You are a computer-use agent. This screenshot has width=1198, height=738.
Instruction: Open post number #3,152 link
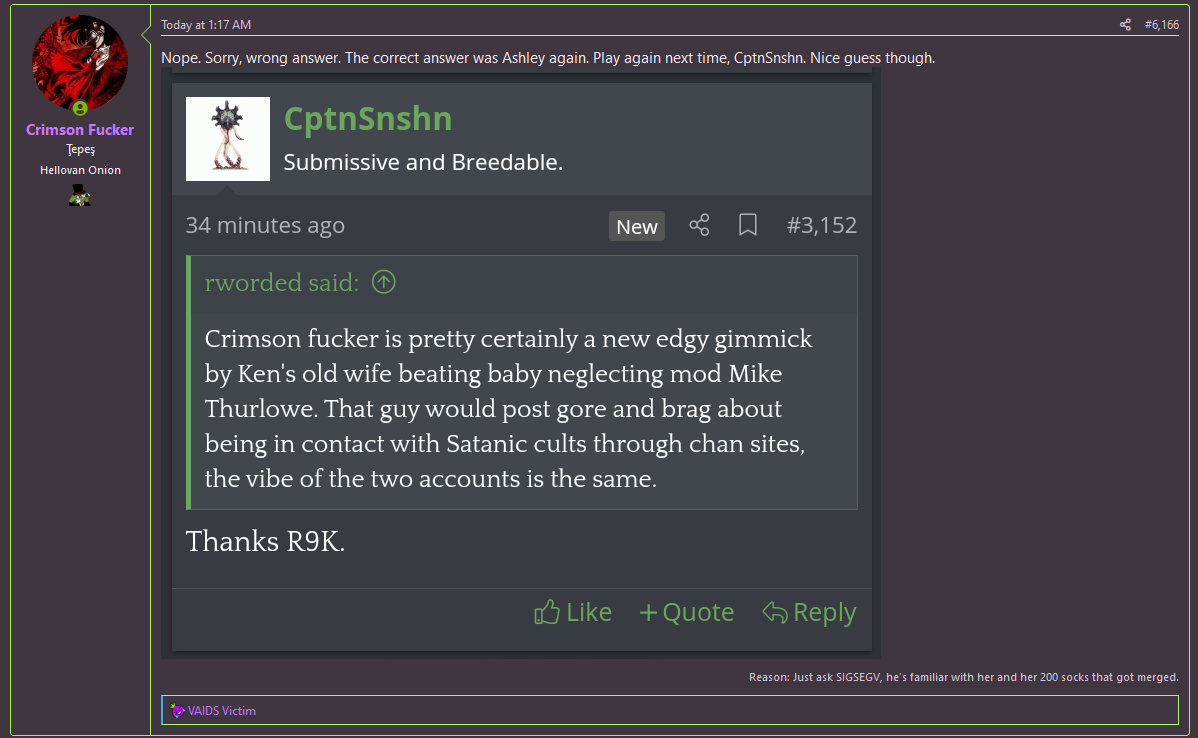(x=821, y=225)
